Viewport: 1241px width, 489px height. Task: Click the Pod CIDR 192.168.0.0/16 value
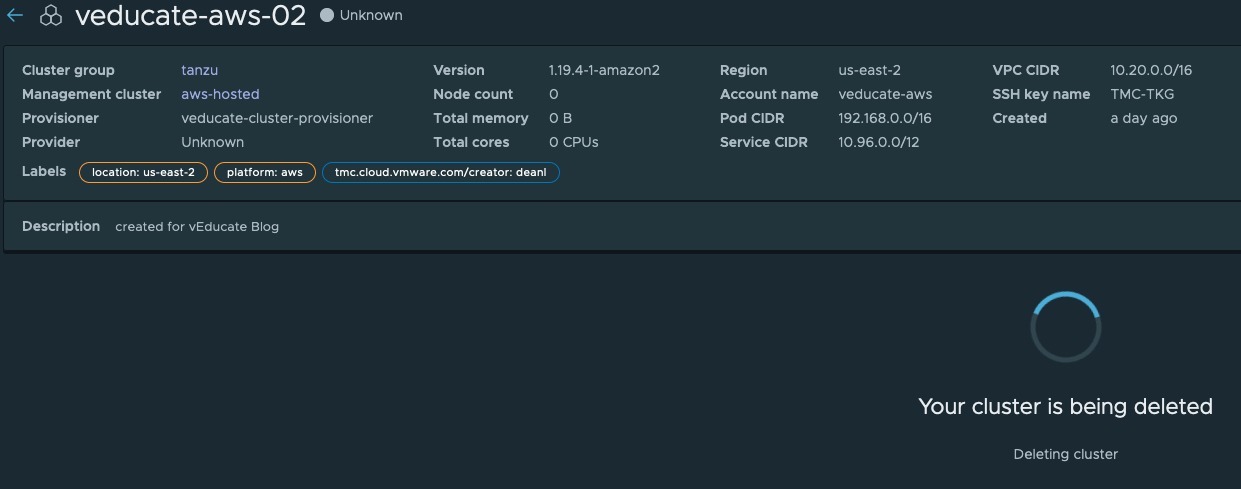click(885, 118)
